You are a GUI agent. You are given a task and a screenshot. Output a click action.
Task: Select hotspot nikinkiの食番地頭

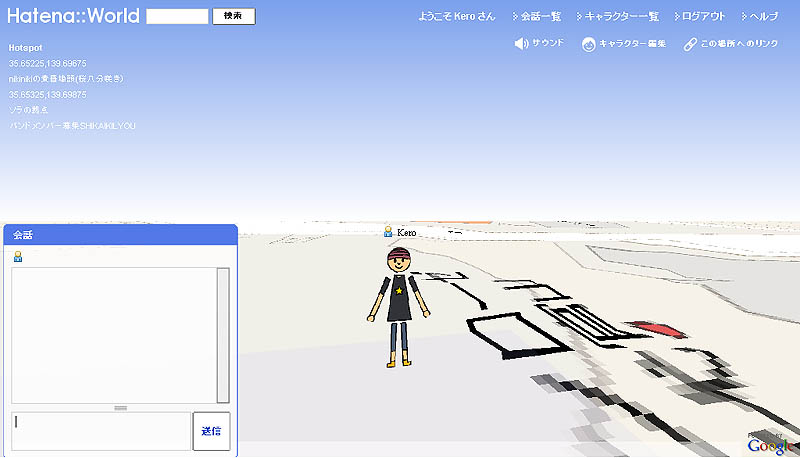coord(66,79)
